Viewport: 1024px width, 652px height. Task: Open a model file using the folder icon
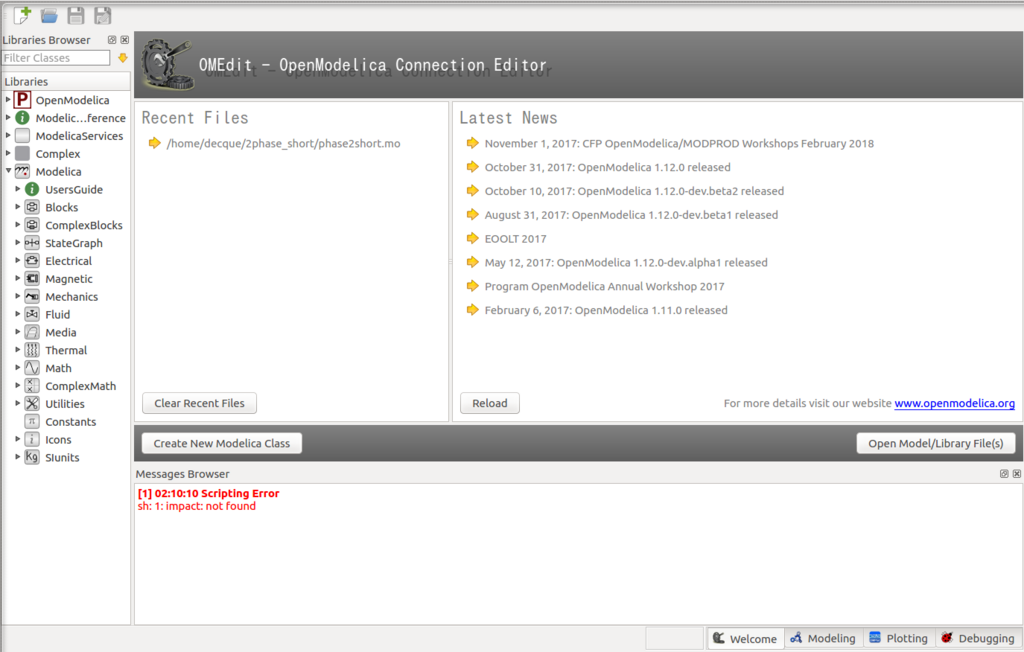click(49, 16)
